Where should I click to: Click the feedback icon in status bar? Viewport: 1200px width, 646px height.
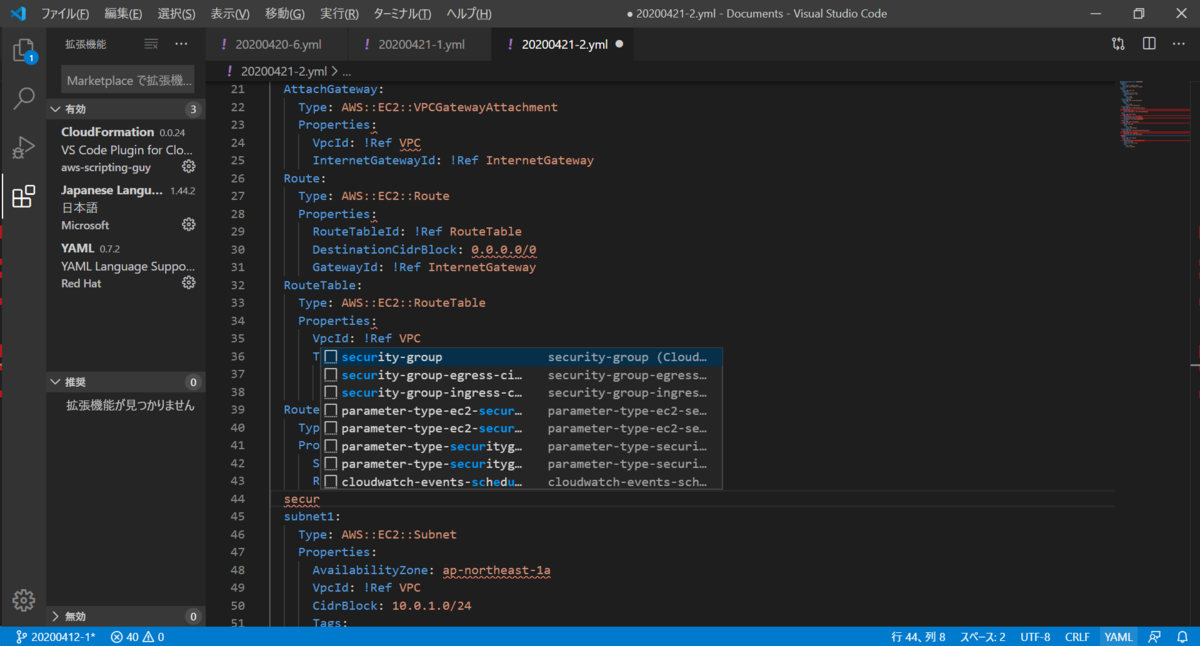[1155, 636]
